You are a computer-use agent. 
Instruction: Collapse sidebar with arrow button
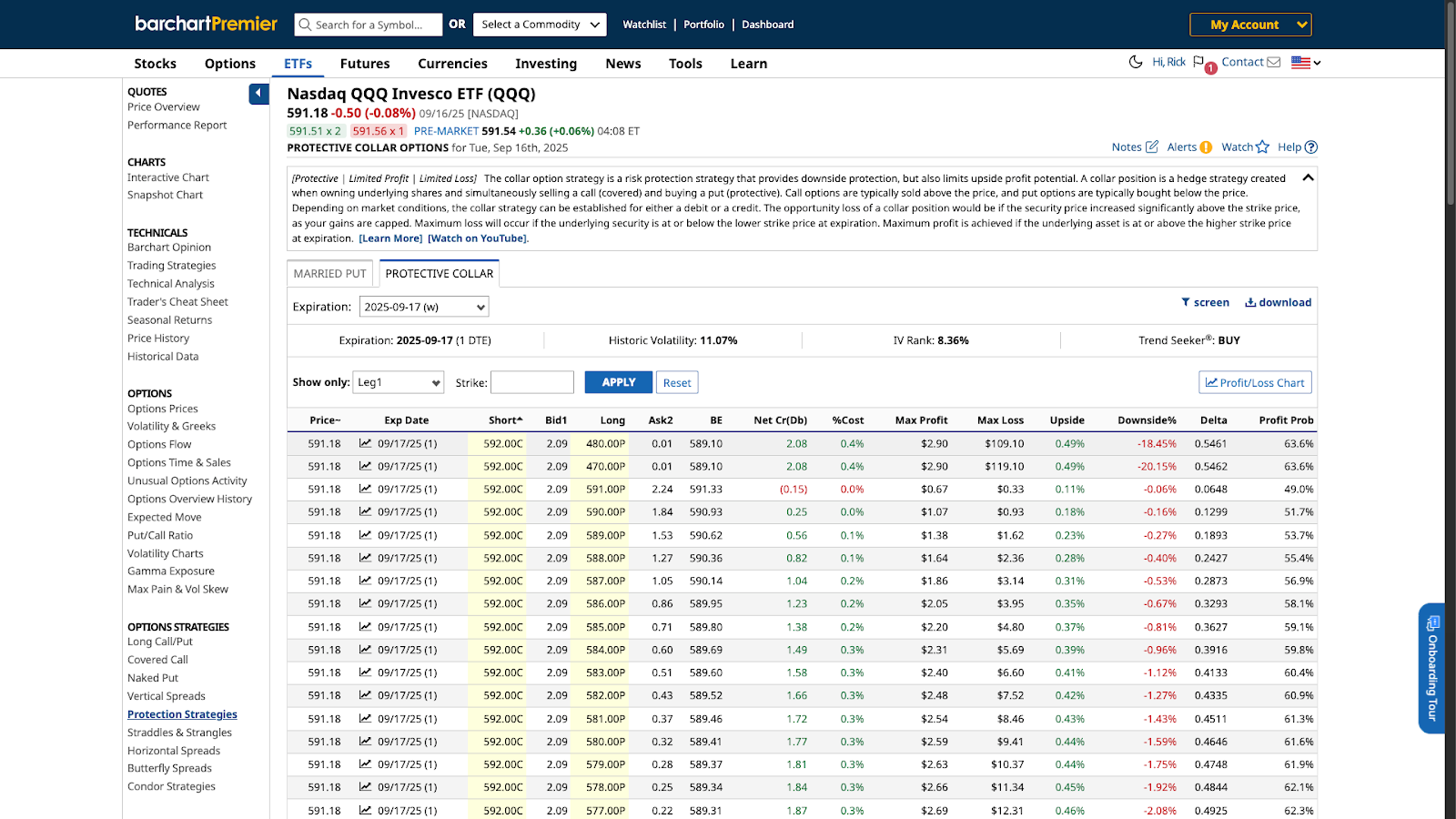258,93
